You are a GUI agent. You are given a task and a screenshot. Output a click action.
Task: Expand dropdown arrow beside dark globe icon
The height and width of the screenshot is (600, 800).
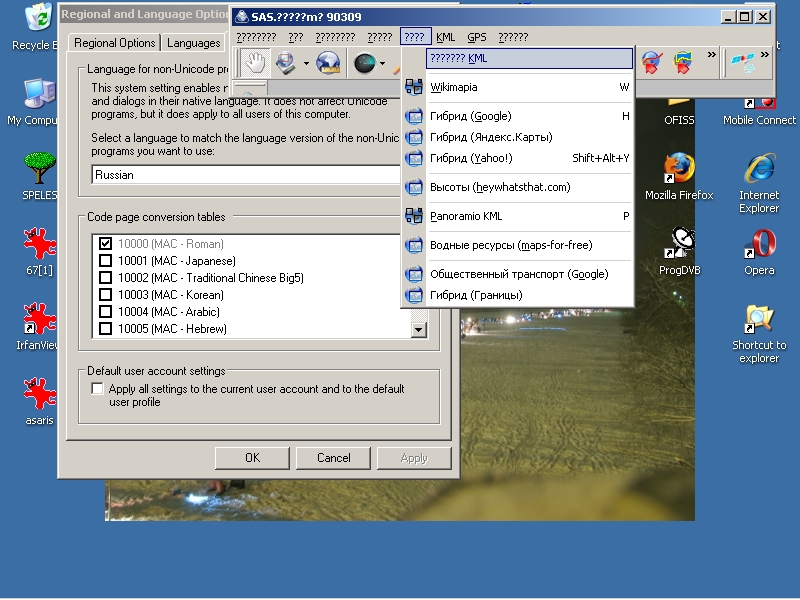[x=383, y=65]
